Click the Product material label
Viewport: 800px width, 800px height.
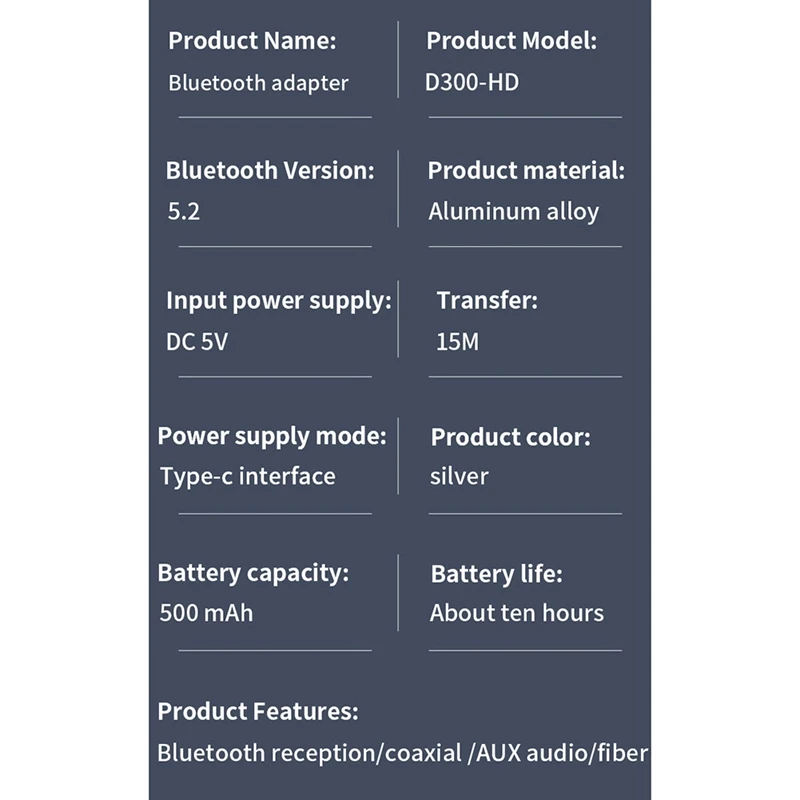tap(526, 170)
